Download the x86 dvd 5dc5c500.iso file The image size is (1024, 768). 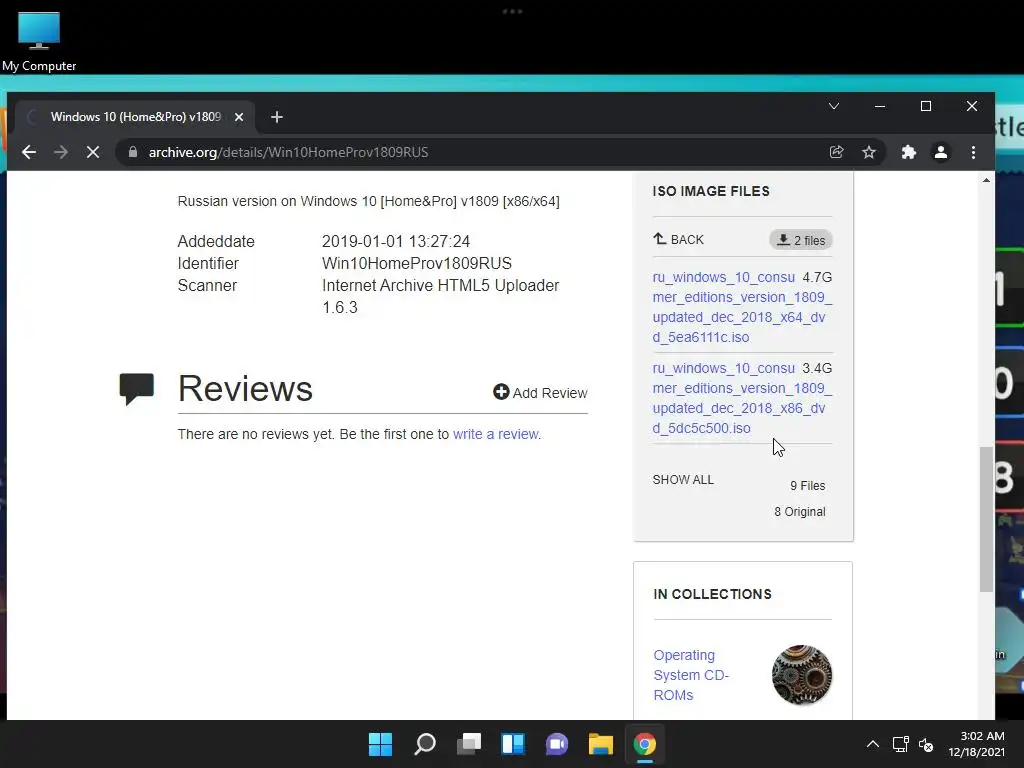pos(743,398)
